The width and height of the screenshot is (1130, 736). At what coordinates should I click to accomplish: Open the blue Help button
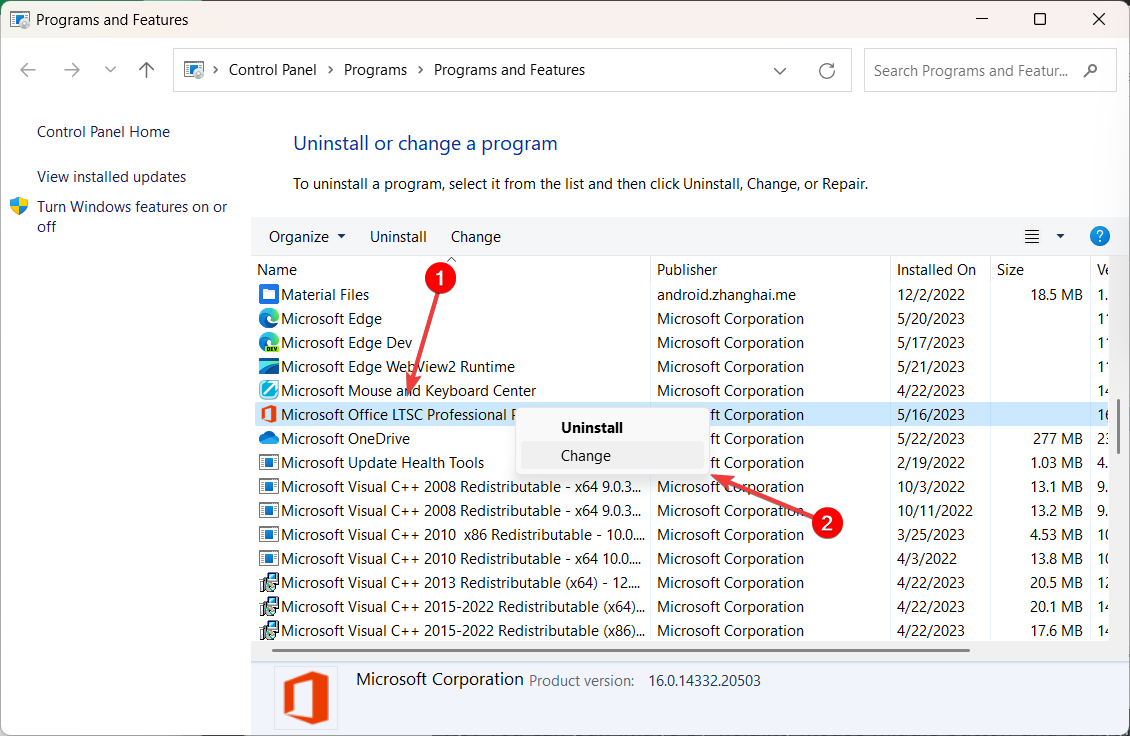1100,236
